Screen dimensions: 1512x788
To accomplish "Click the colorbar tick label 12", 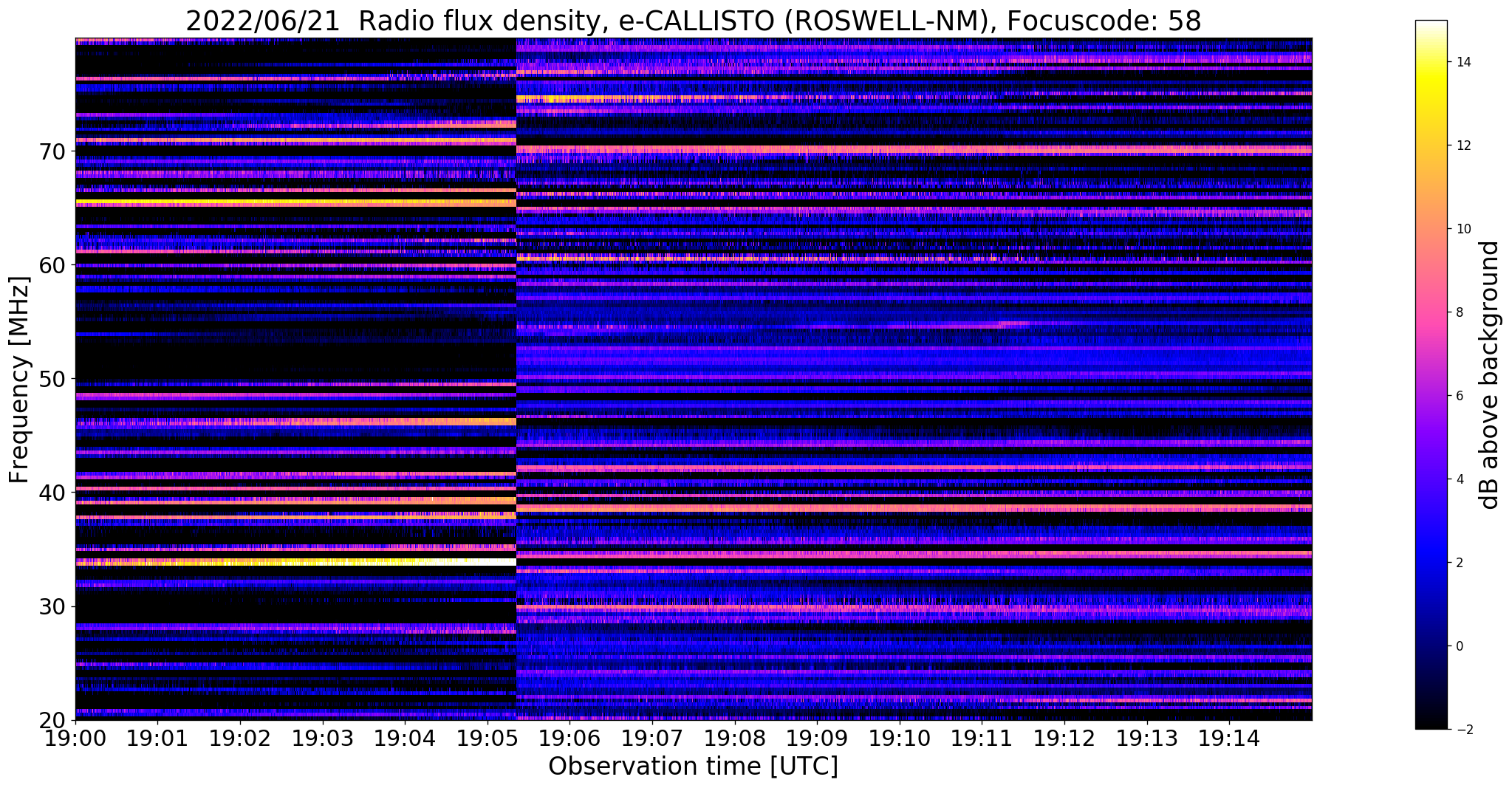I will [x=1463, y=145].
